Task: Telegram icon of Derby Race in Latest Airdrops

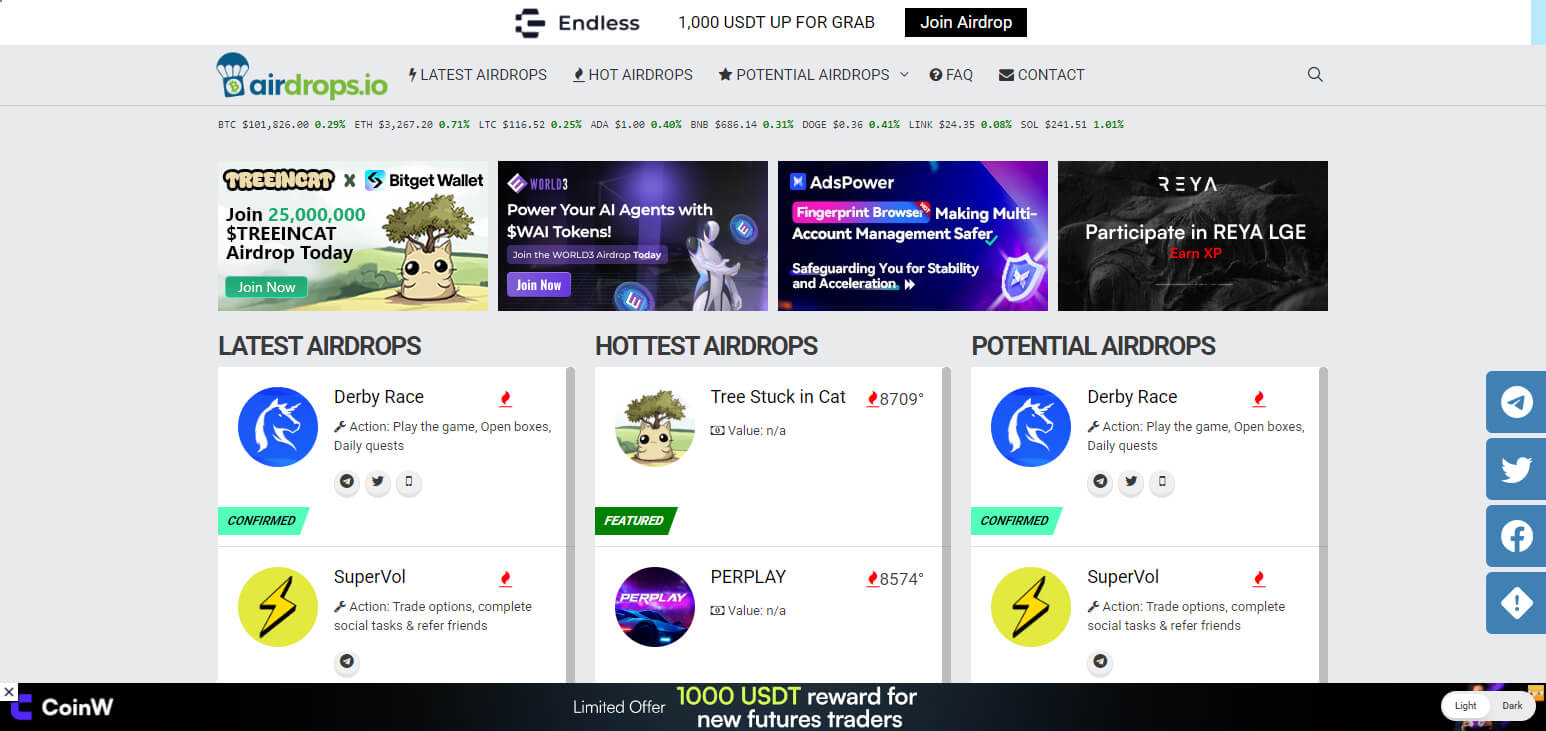Action: pos(347,482)
